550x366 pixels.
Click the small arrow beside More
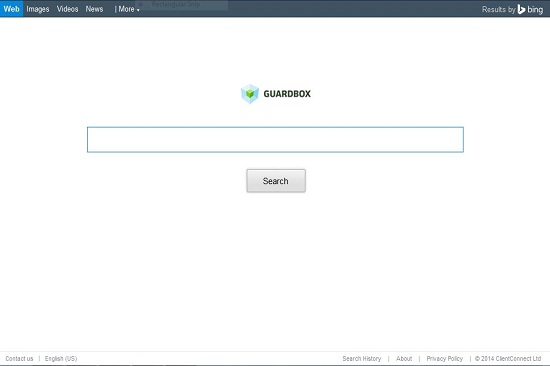(x=138, y=10)
